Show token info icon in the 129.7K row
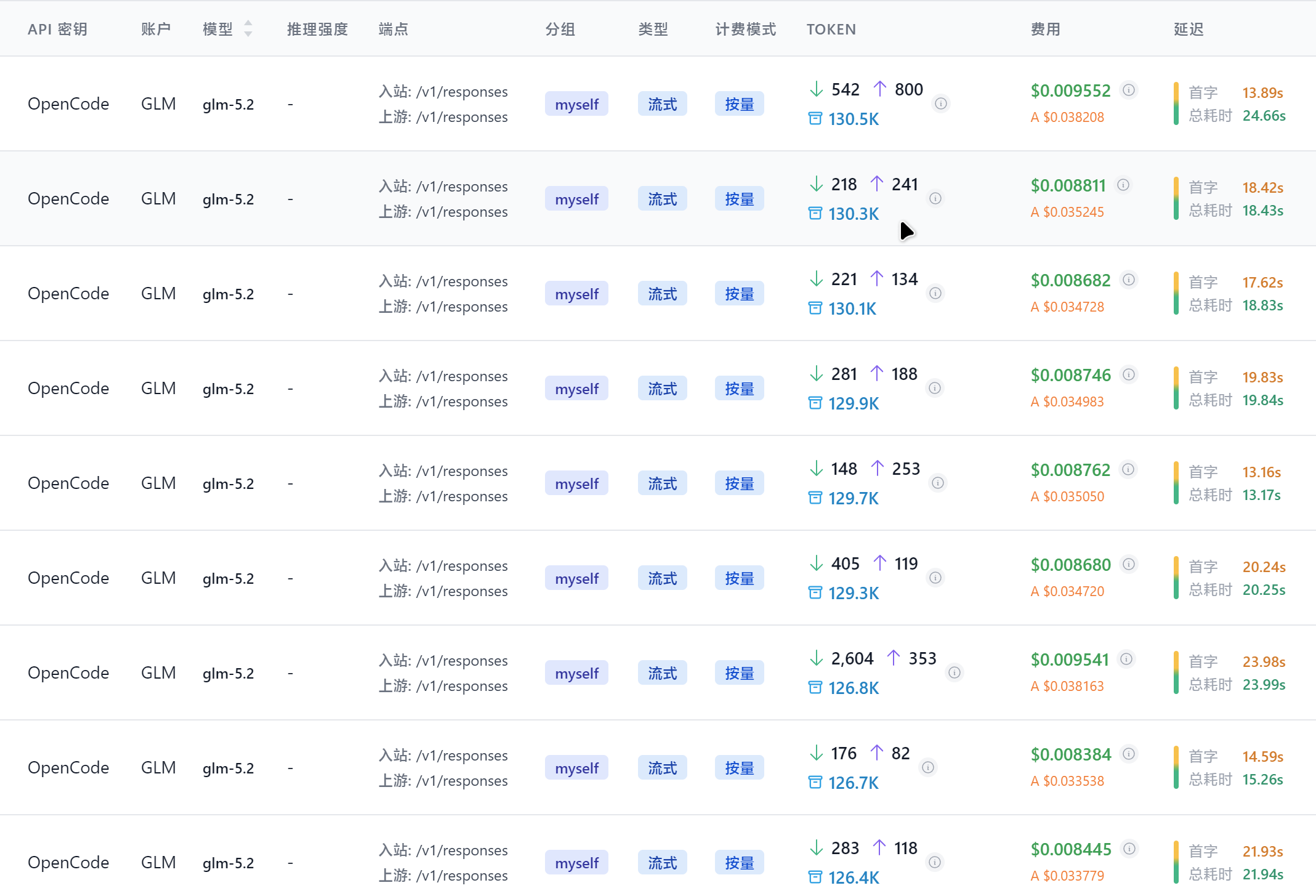The width and height of the screenshot is (1316, 896). coord(937,483)
